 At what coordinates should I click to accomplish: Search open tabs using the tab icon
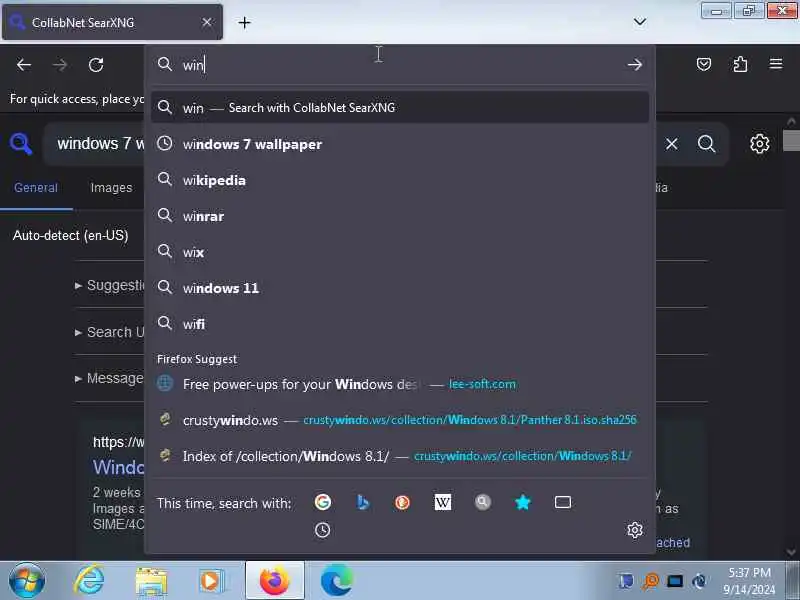pyautogui.click(x=563, y=503)
